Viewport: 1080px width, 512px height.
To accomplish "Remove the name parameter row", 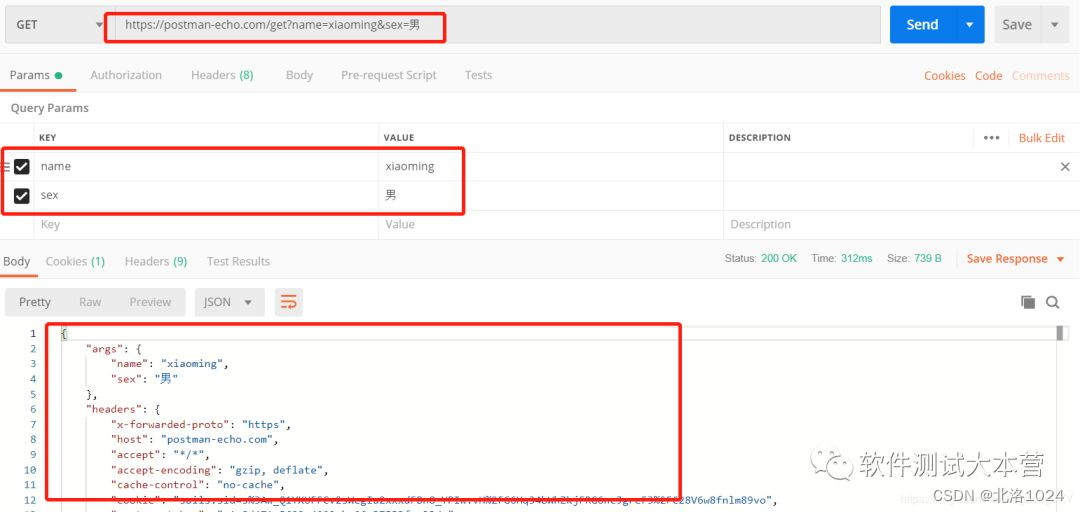I will (1065, 167).
